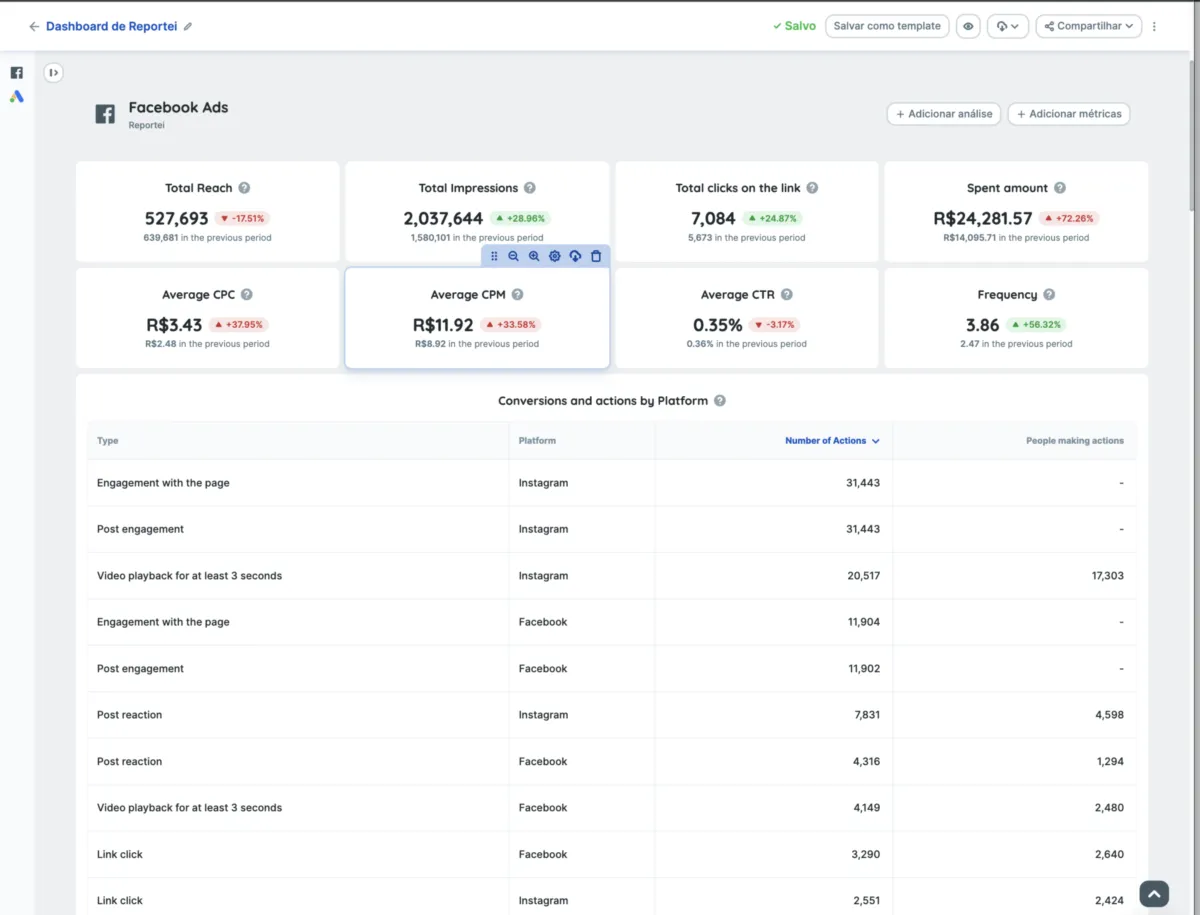The image size is (1200, 915).
Task: Click the zoom-out icon on the Average CPM widget toolbar
Action: [513, 256]
